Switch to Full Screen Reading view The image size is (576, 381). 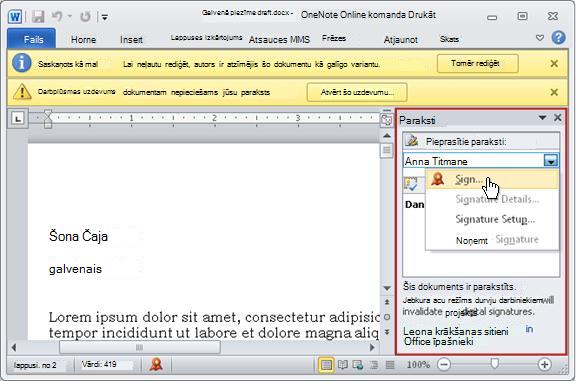343,365
